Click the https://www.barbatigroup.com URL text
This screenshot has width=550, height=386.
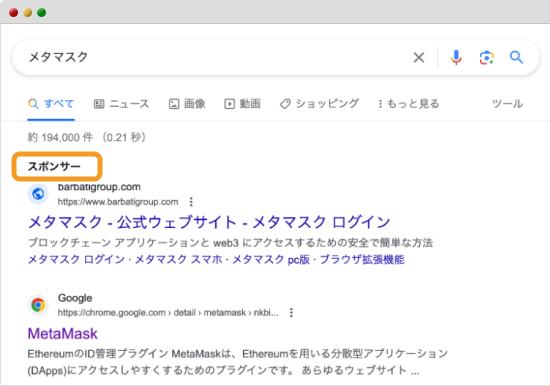click(118, 202)
